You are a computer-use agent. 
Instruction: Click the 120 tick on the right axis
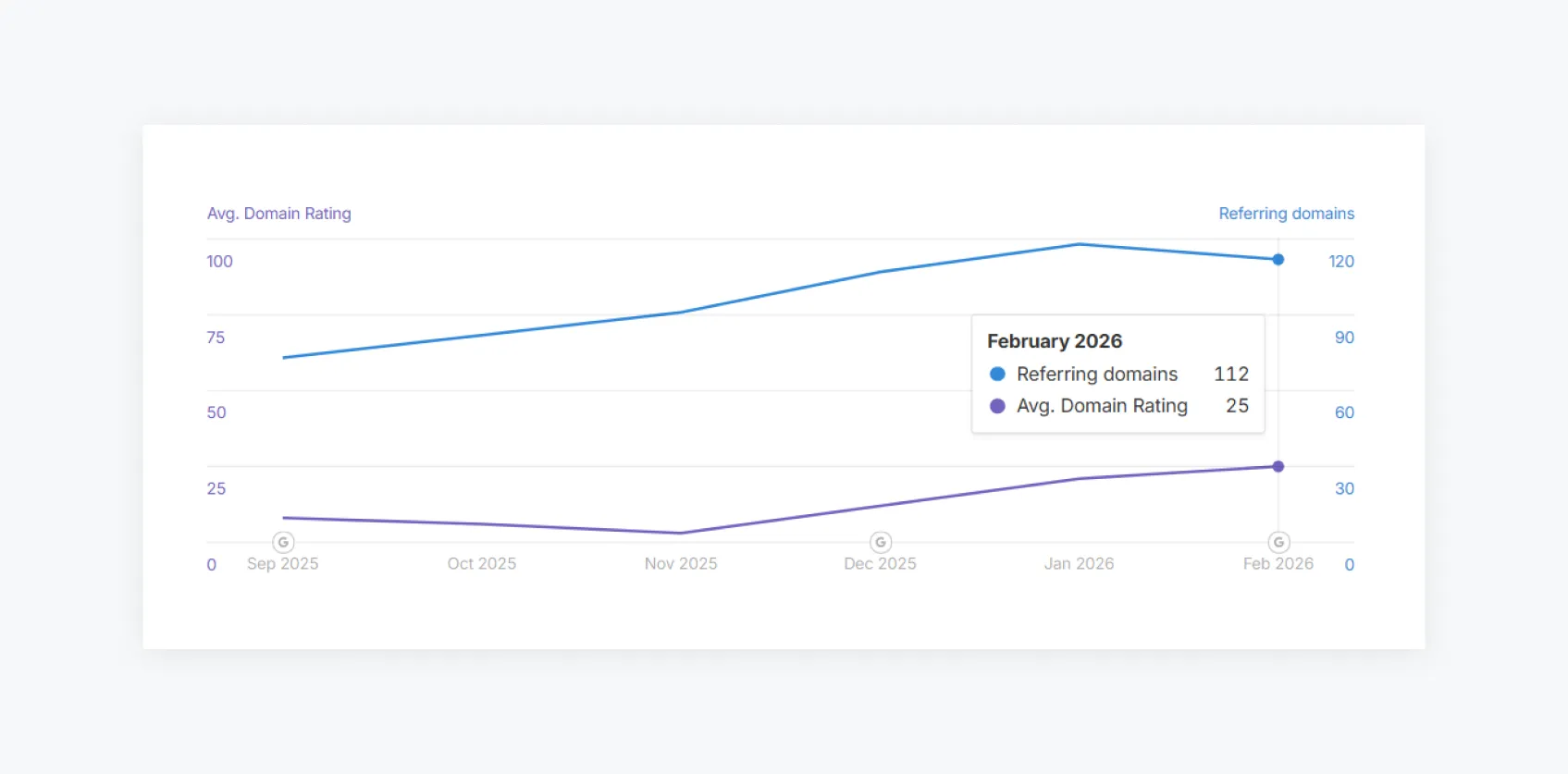(1340, 262)
